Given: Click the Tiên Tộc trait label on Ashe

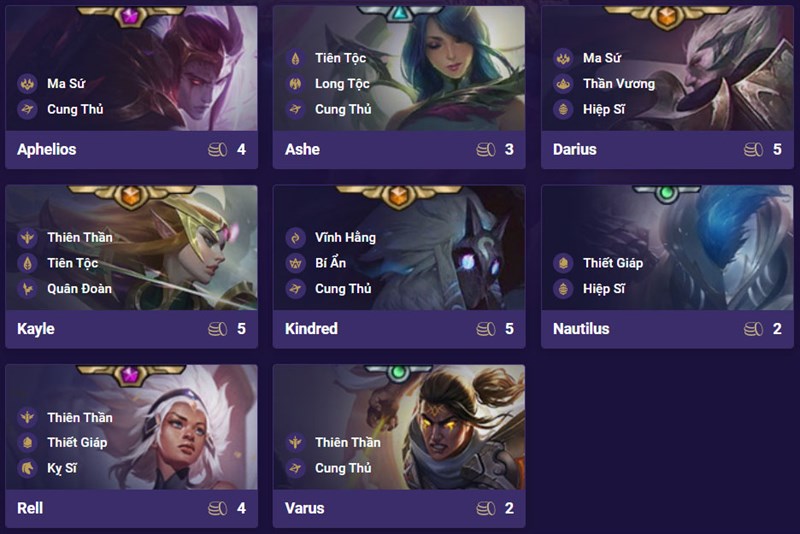Looking at the screenshot, I should (340, 58).
